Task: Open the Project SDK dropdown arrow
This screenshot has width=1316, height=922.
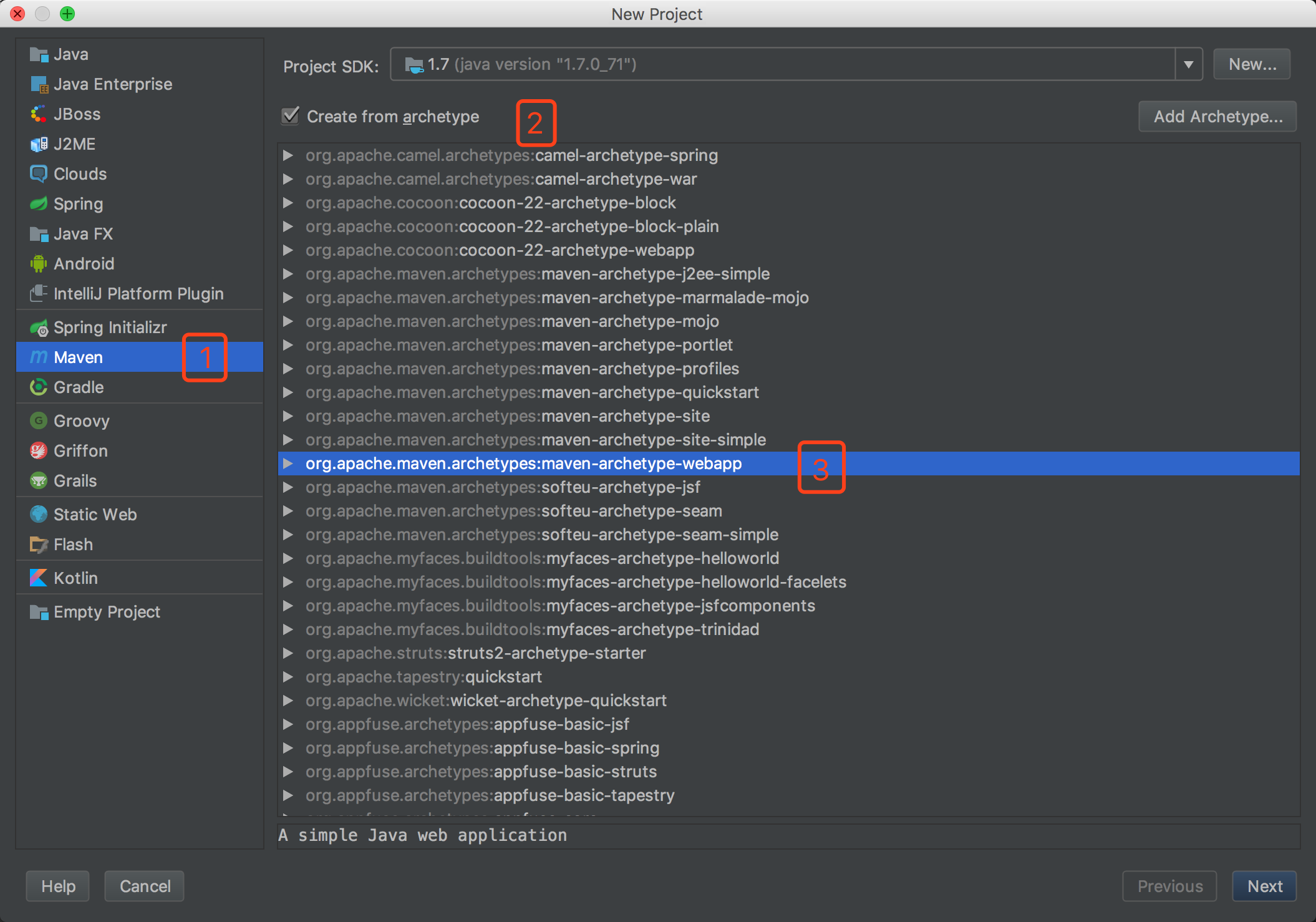Action: [1189, 64]
